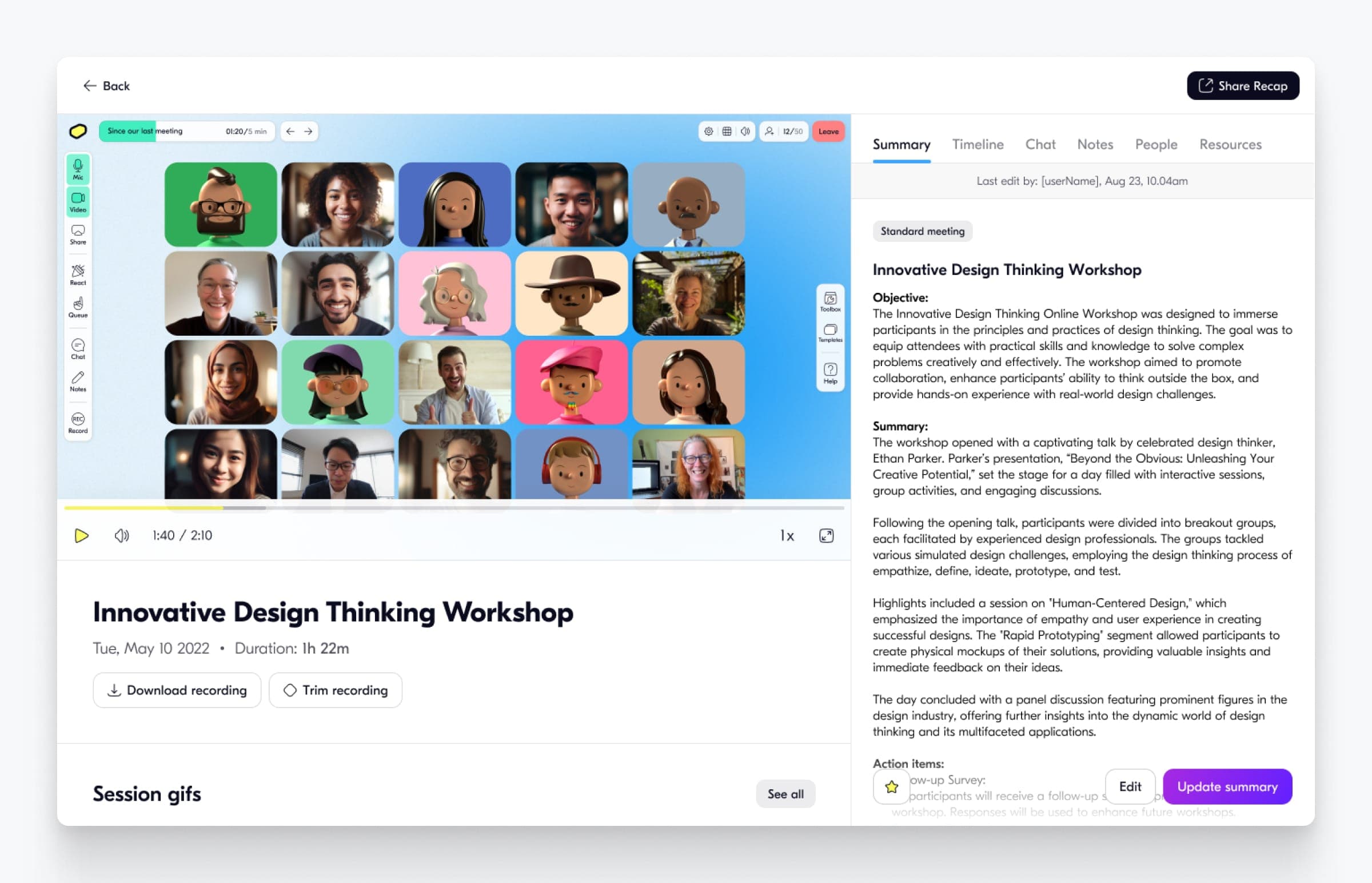Open the Record icon in sidebar
This screenshot has height=883, width=1372.
pyautogui.click(x=78, y=423)
